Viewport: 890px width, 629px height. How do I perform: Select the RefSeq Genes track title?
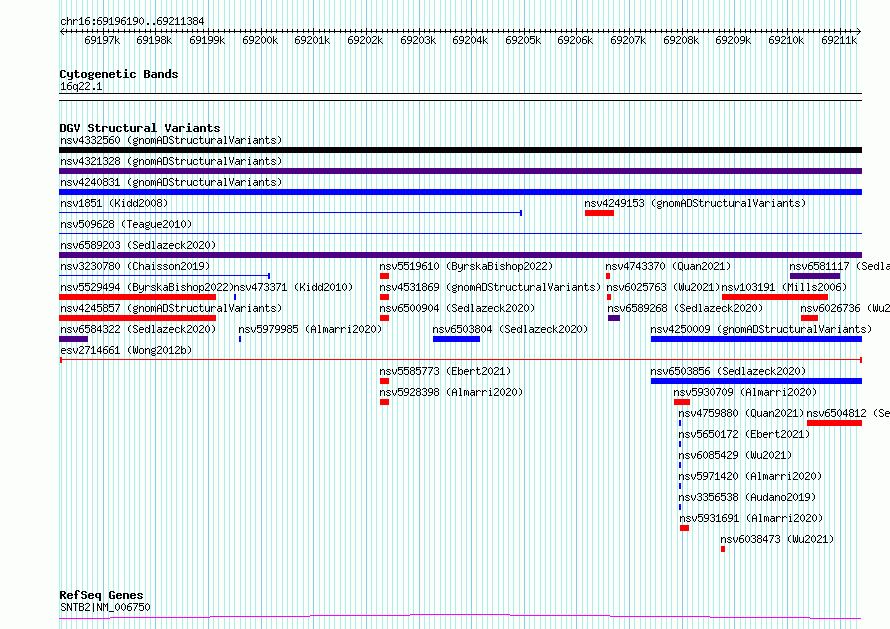tap(101, 596)
